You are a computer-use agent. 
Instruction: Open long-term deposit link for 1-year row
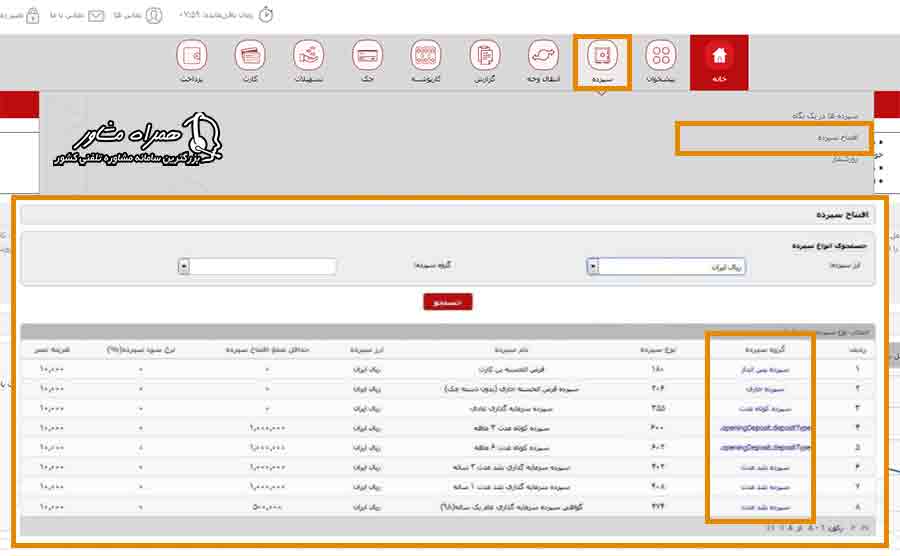765,488
